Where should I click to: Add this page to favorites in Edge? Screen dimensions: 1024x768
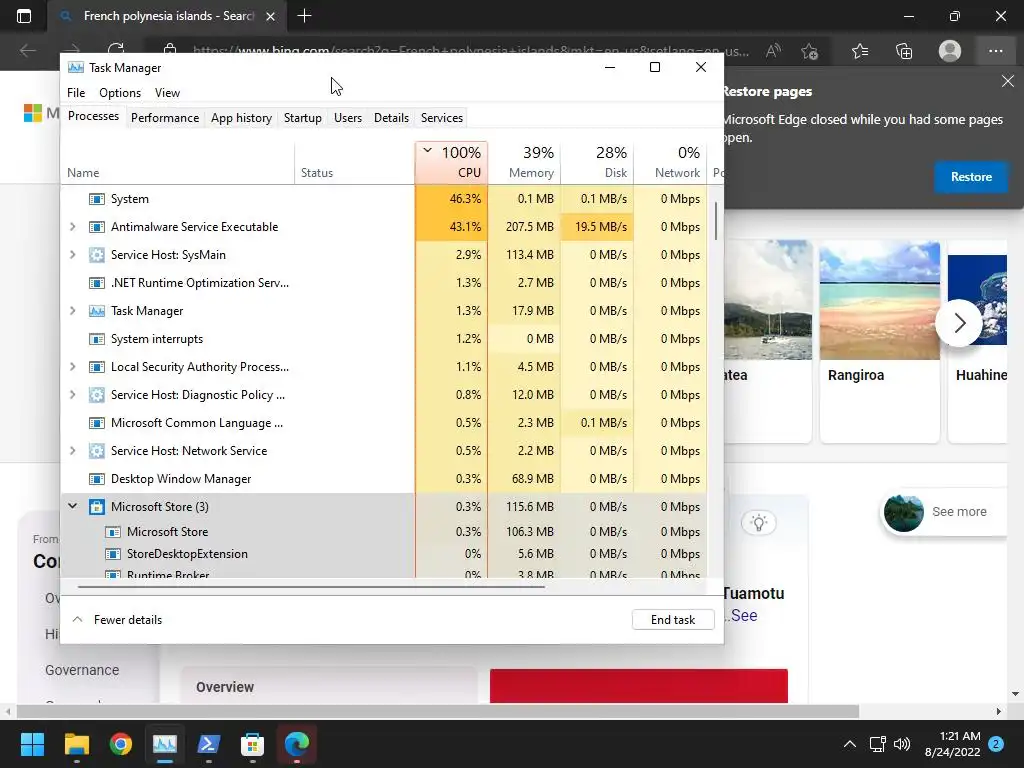[x=810, y=51]
